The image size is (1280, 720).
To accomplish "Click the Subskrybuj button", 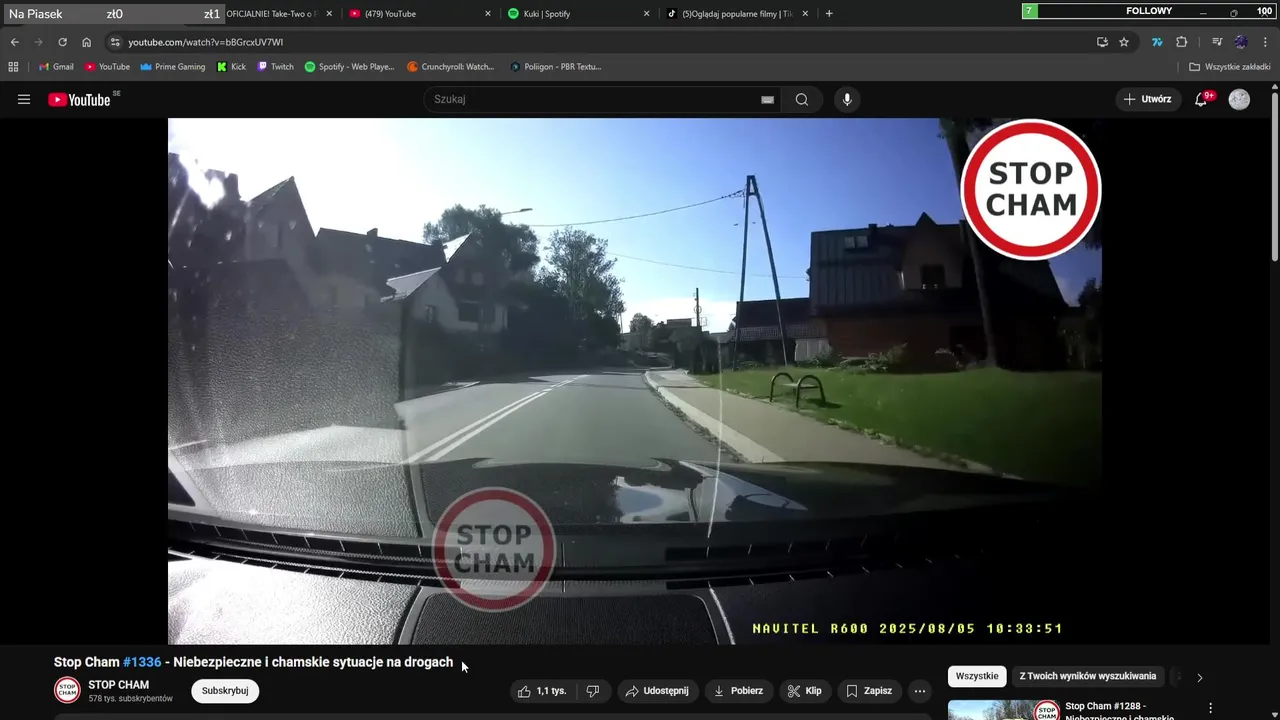I will (225, 691).
